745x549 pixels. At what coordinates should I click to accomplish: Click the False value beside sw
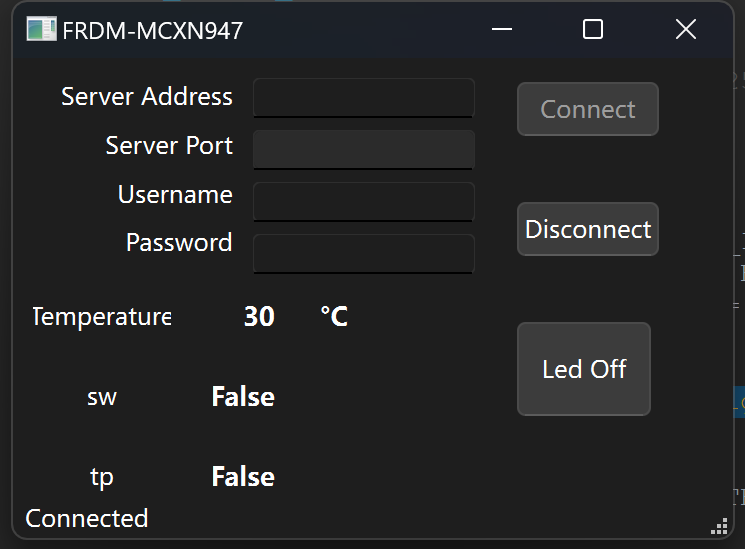[243, 397]
